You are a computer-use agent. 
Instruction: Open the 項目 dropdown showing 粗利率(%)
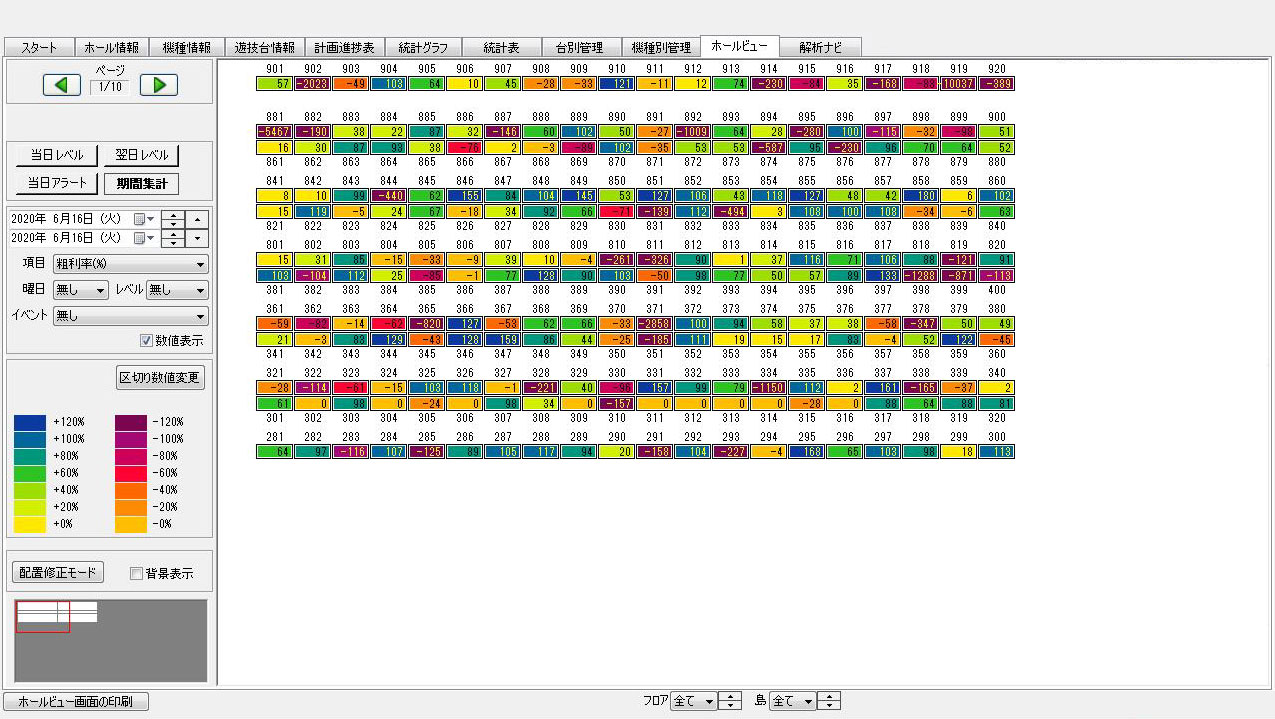130,263
